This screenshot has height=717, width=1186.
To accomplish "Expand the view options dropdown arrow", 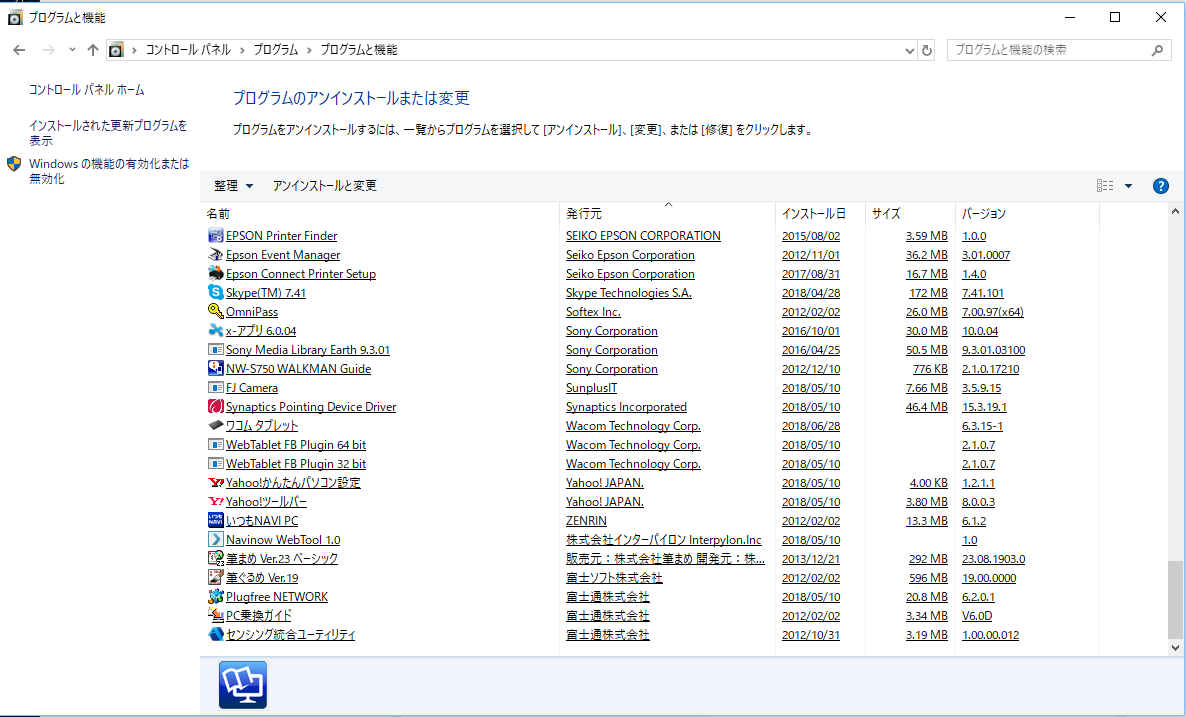I will point(1128,186).
